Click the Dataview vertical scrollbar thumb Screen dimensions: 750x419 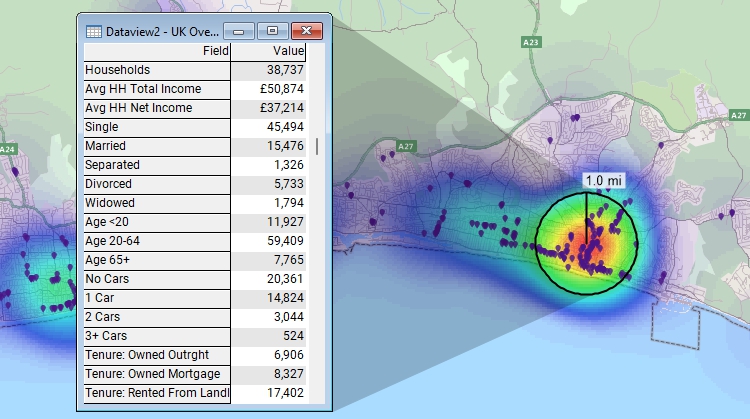tap(318, 146)
